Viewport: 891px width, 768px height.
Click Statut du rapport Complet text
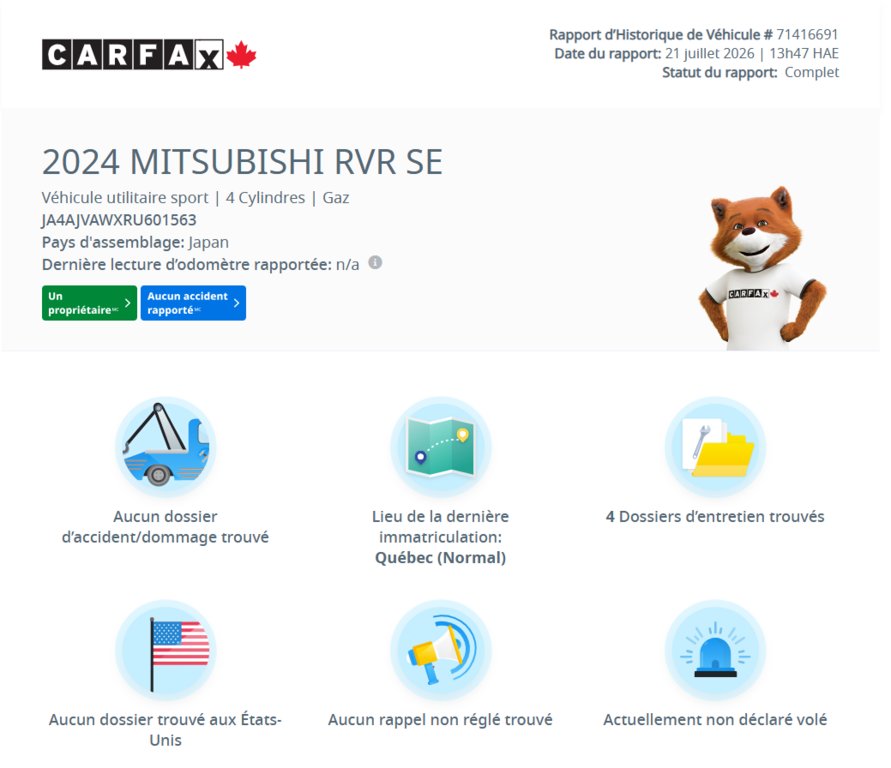[x=750, y=72]
